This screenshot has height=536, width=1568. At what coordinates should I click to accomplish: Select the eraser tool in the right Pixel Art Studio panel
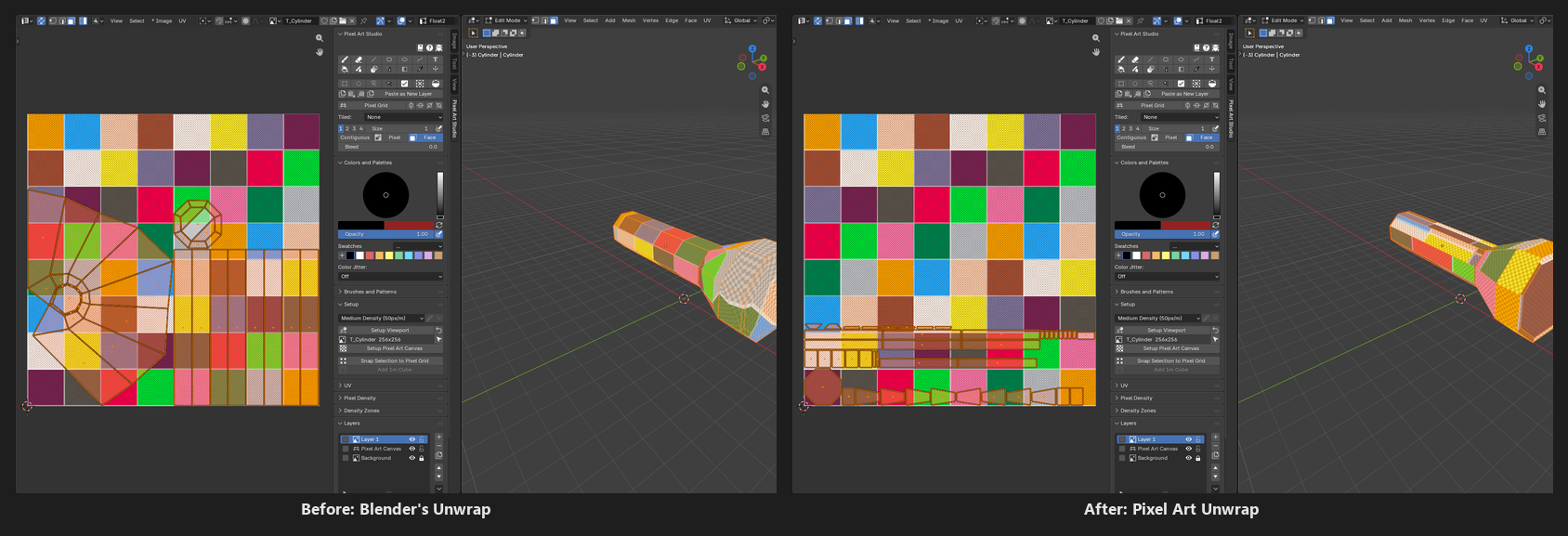(1135, 59)
